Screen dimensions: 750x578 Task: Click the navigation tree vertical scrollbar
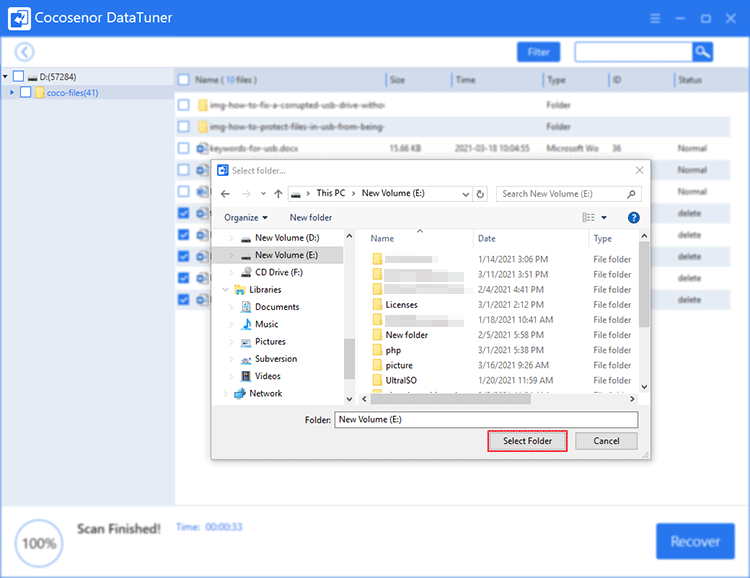tap(349, 359)
